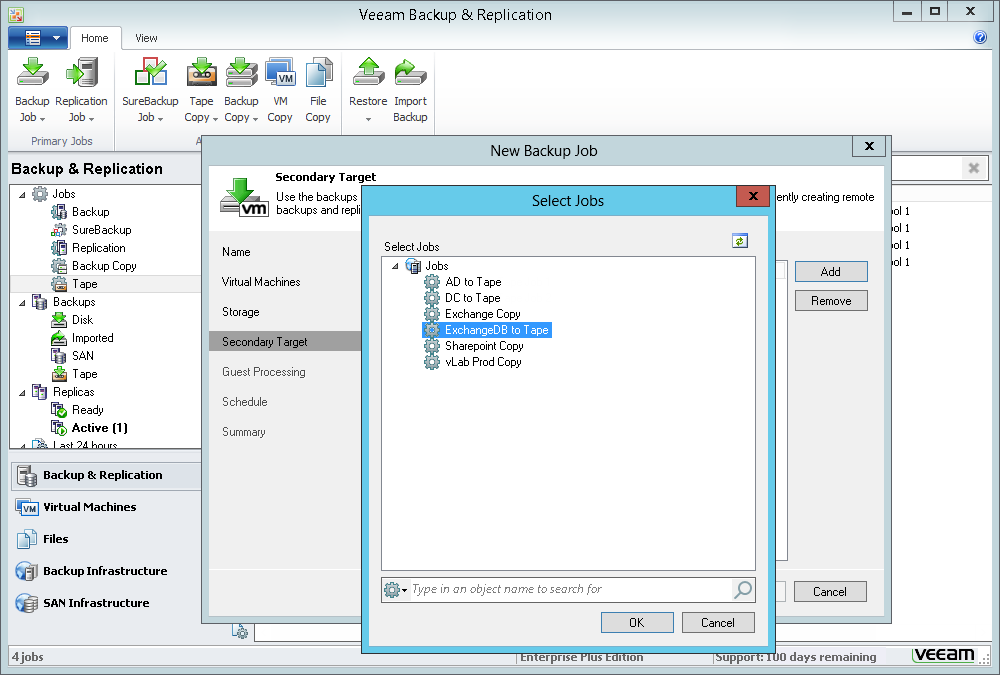Select Backup Copy under Jobs in tree
Screen dimensions: 1000x675
point(94,266)
